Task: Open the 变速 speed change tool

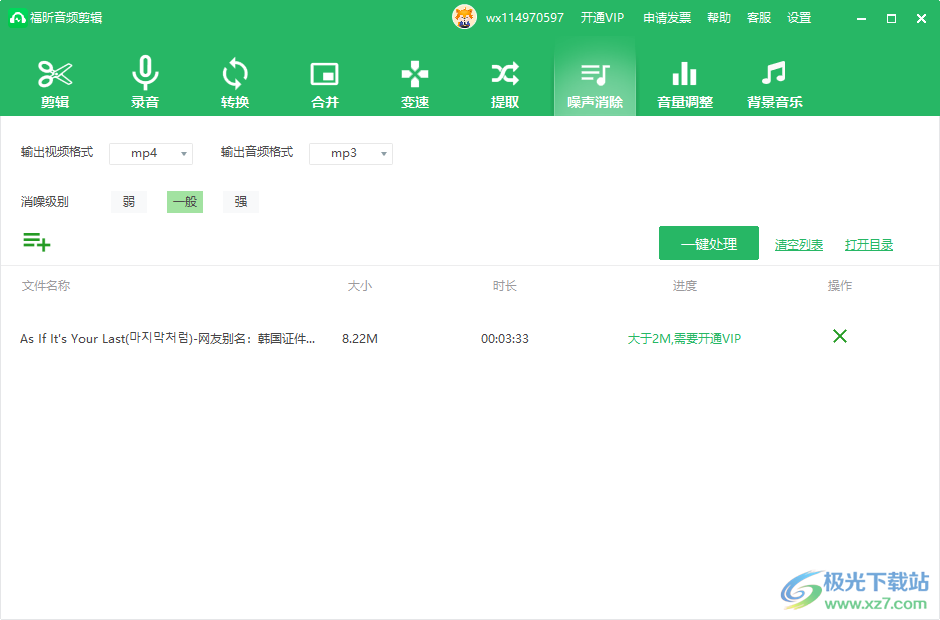Action: [x=415, y=83]
